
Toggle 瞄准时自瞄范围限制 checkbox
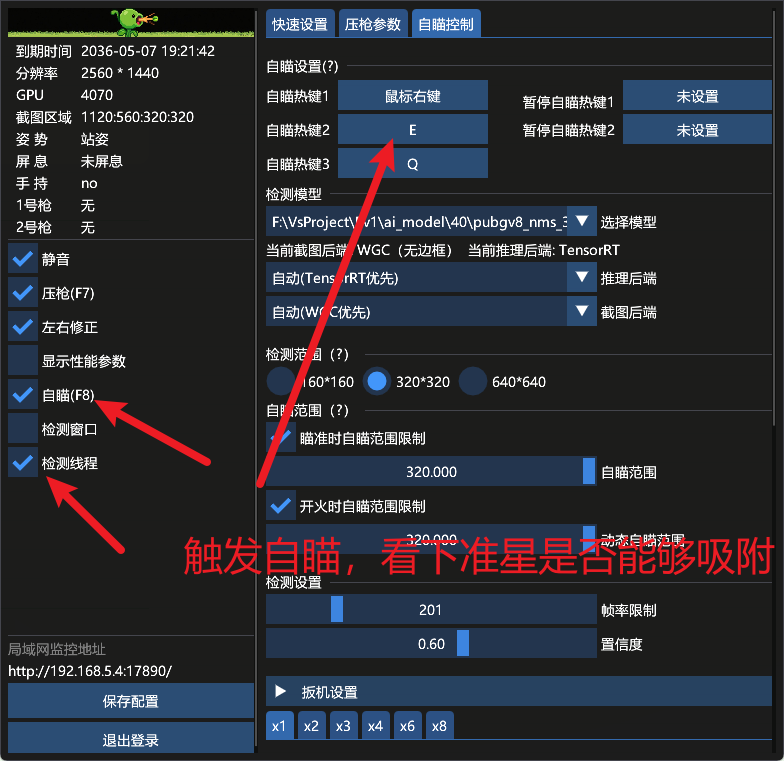[280, 438]
